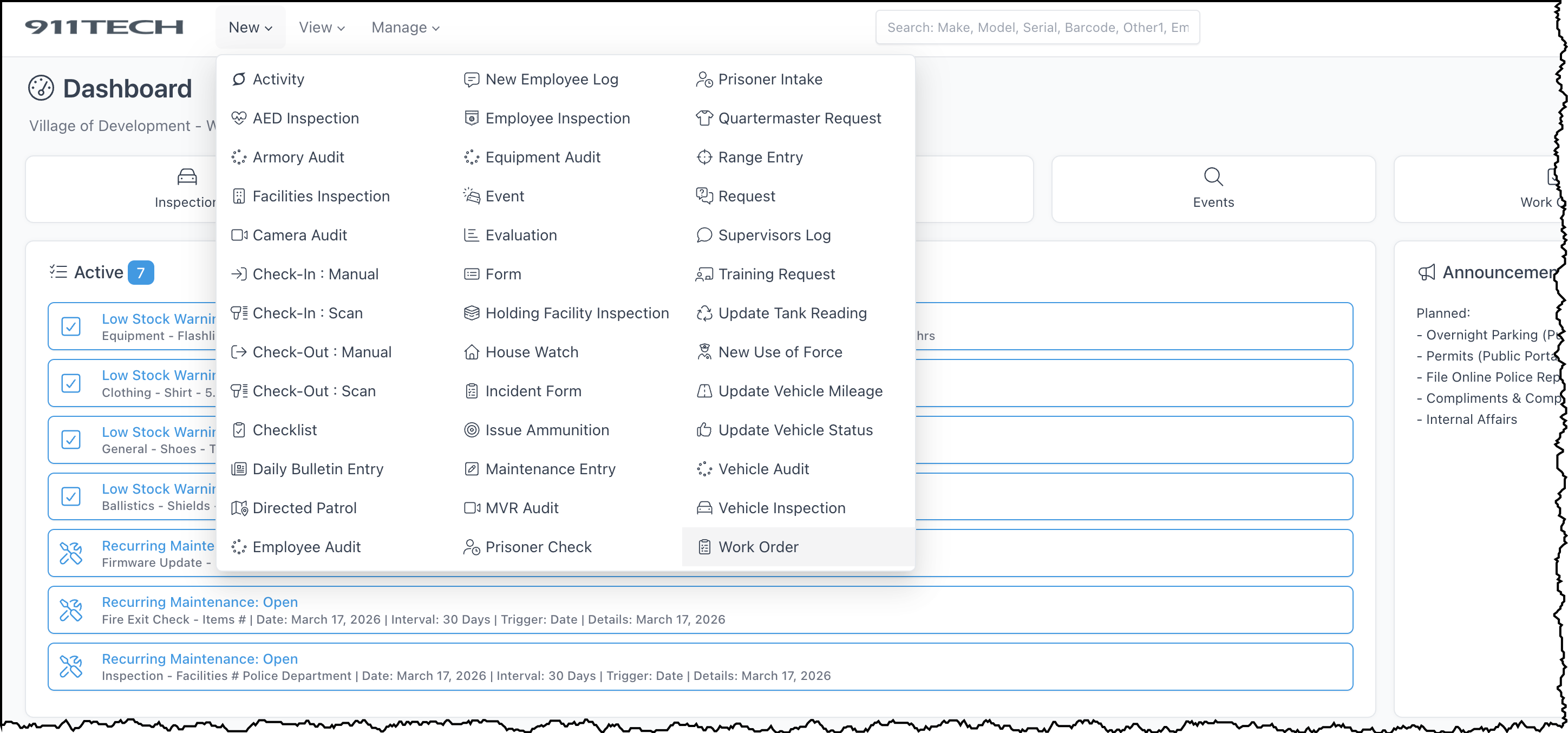Click the Range Entry crosshair icon
This screenshot has height=733, width=1568.
(704, 156)
